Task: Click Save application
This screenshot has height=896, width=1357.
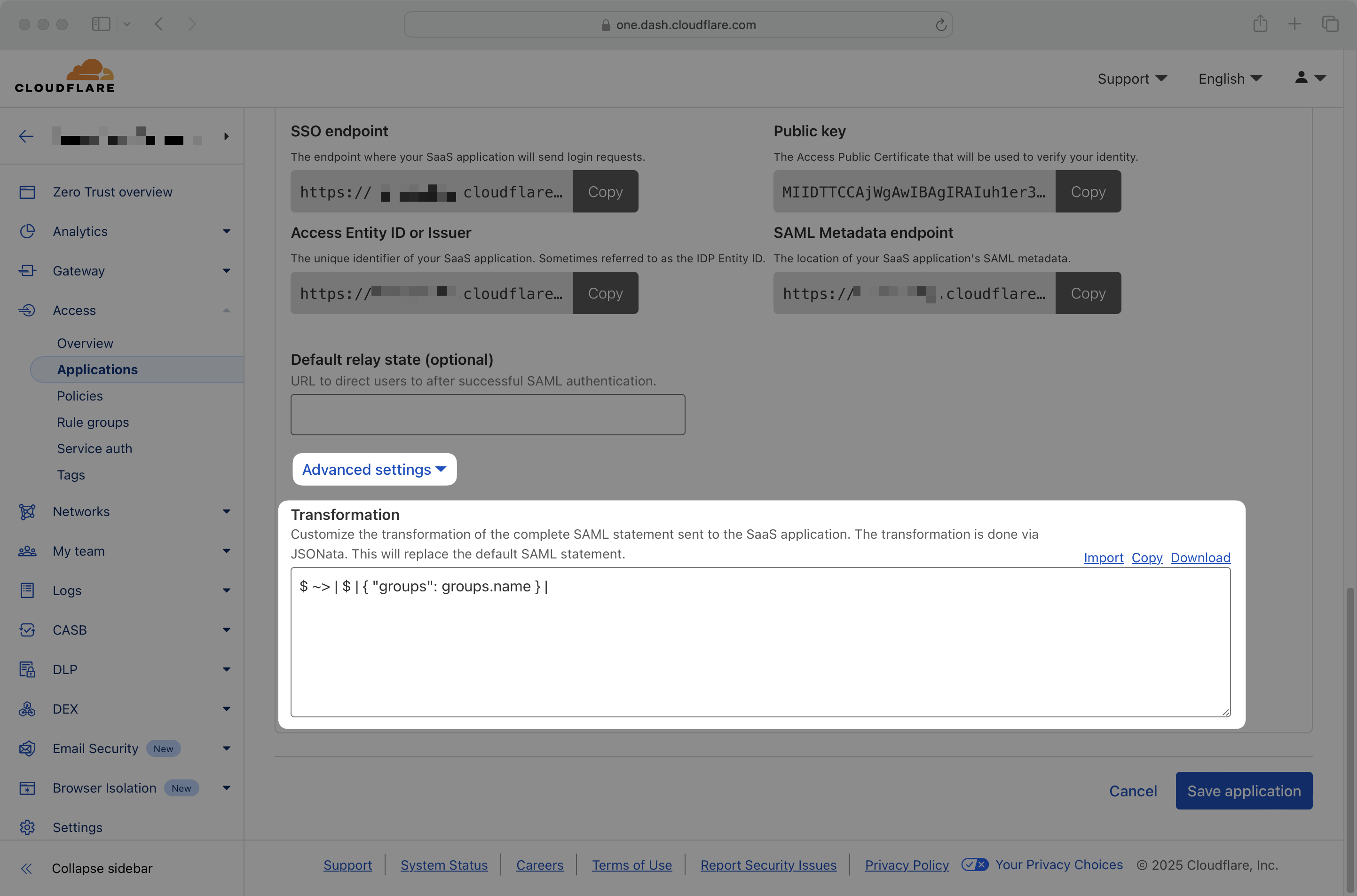Action: click(x=1244, y=790)
